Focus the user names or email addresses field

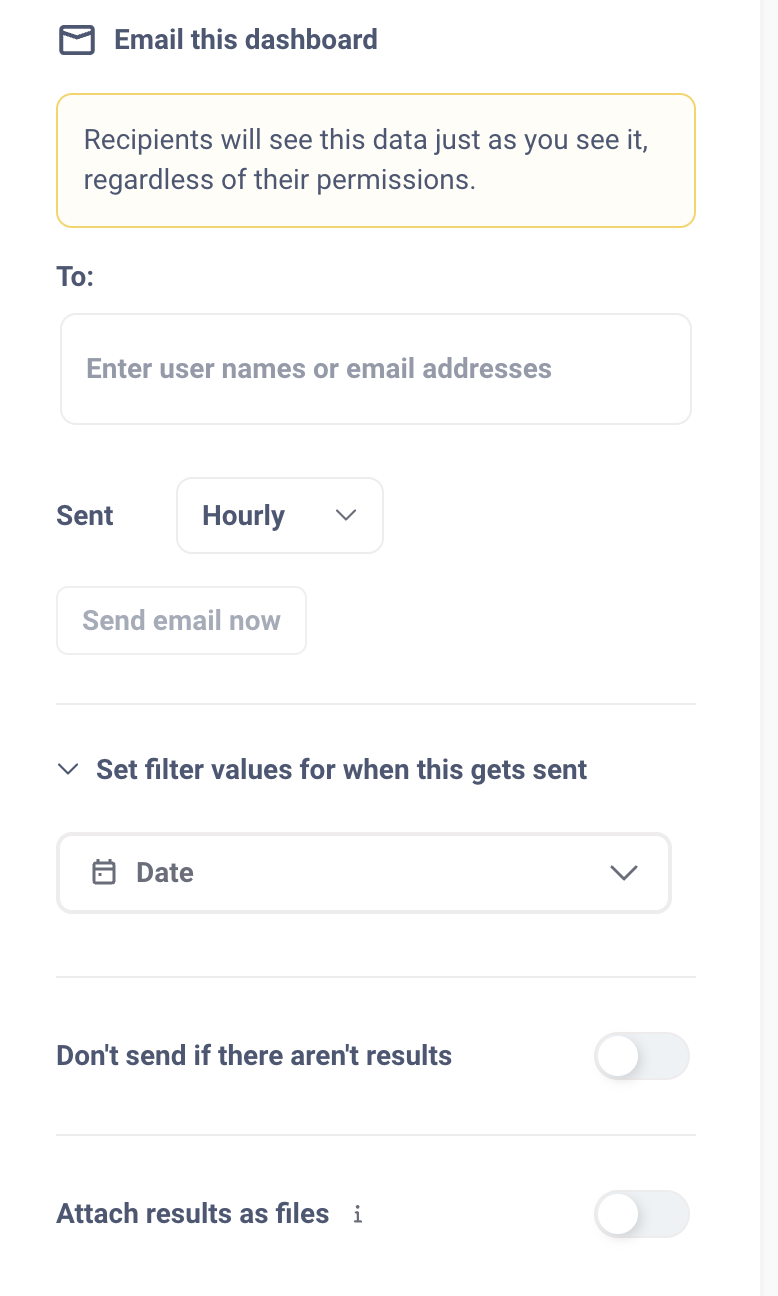pyautogui.click(x=376, y=369)
